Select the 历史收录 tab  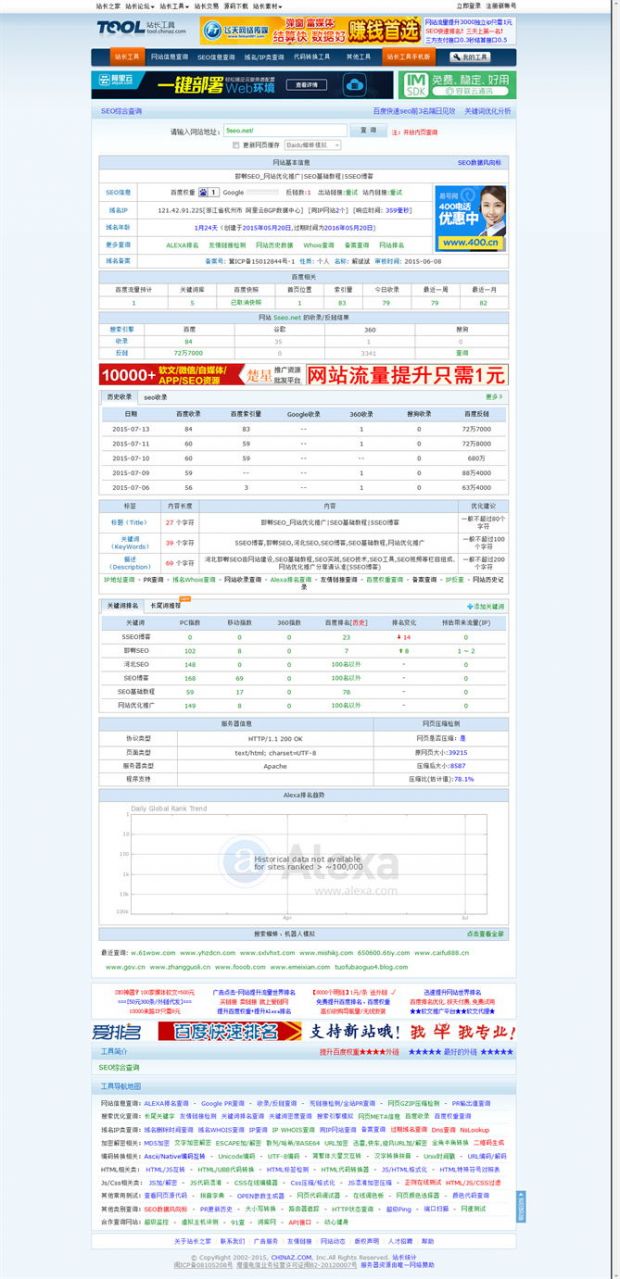click(x=119, y=397)
